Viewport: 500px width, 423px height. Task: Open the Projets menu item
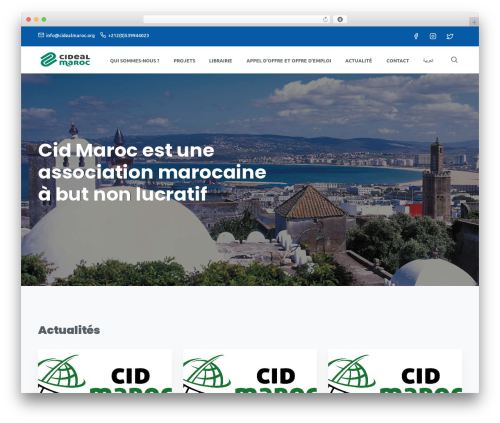coord(184,61)
